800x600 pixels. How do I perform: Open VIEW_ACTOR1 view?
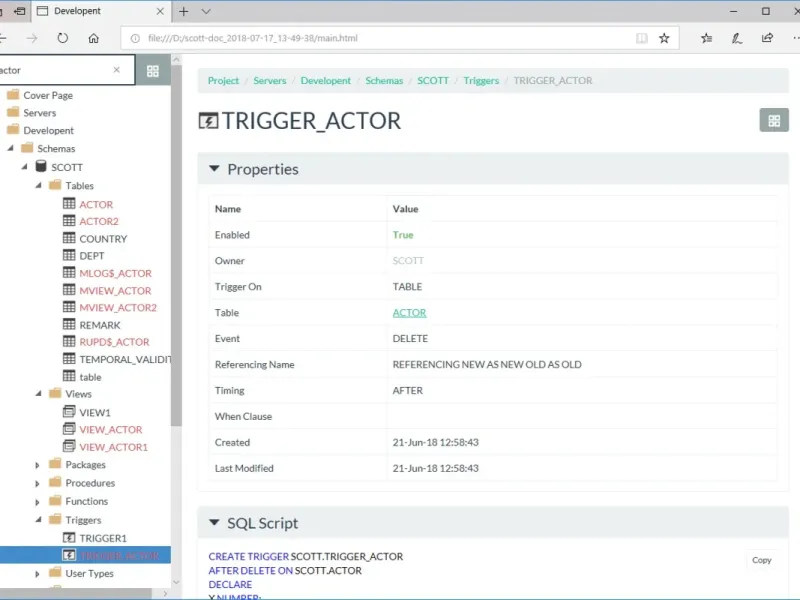(x=113, y=447)
